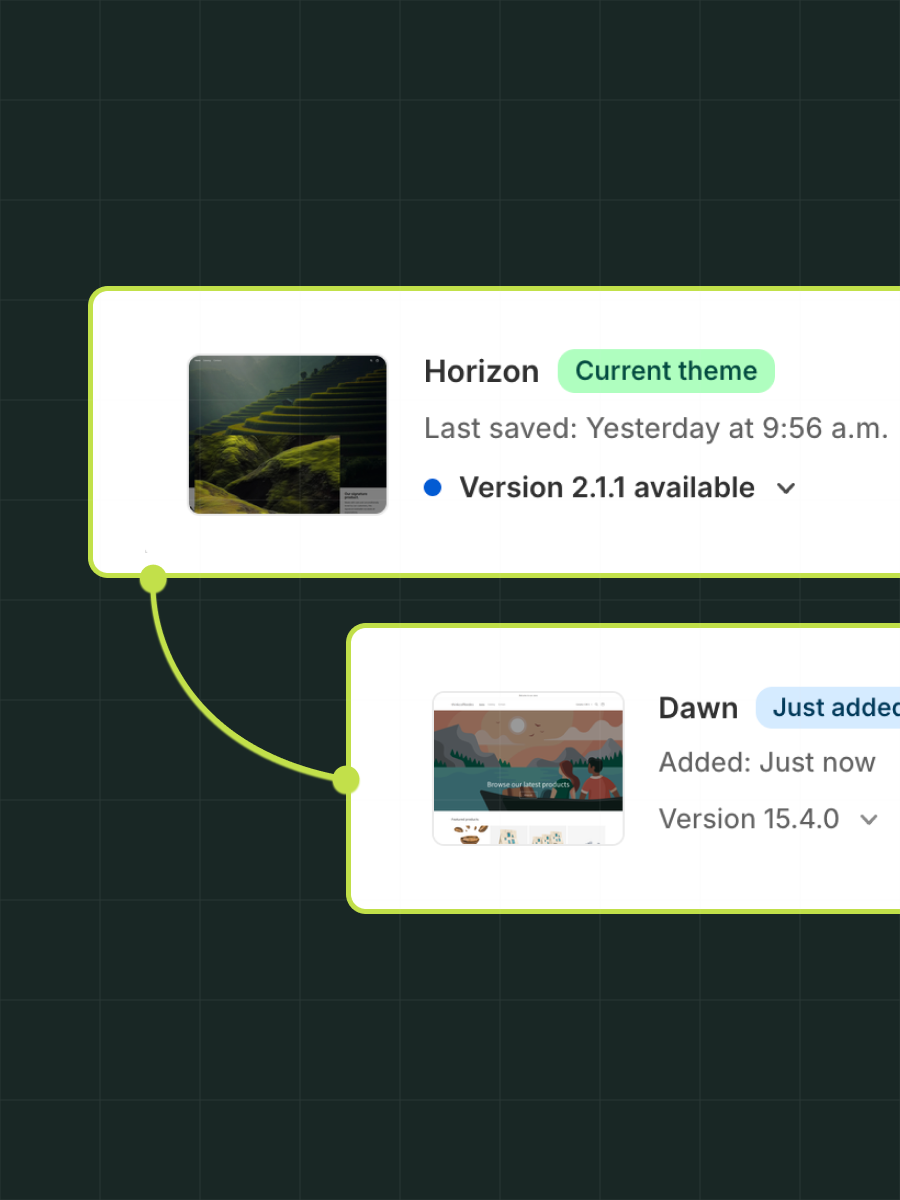Expand the chevron next to Version 15.4.0

pyautogui.click(x=869, y=820)
